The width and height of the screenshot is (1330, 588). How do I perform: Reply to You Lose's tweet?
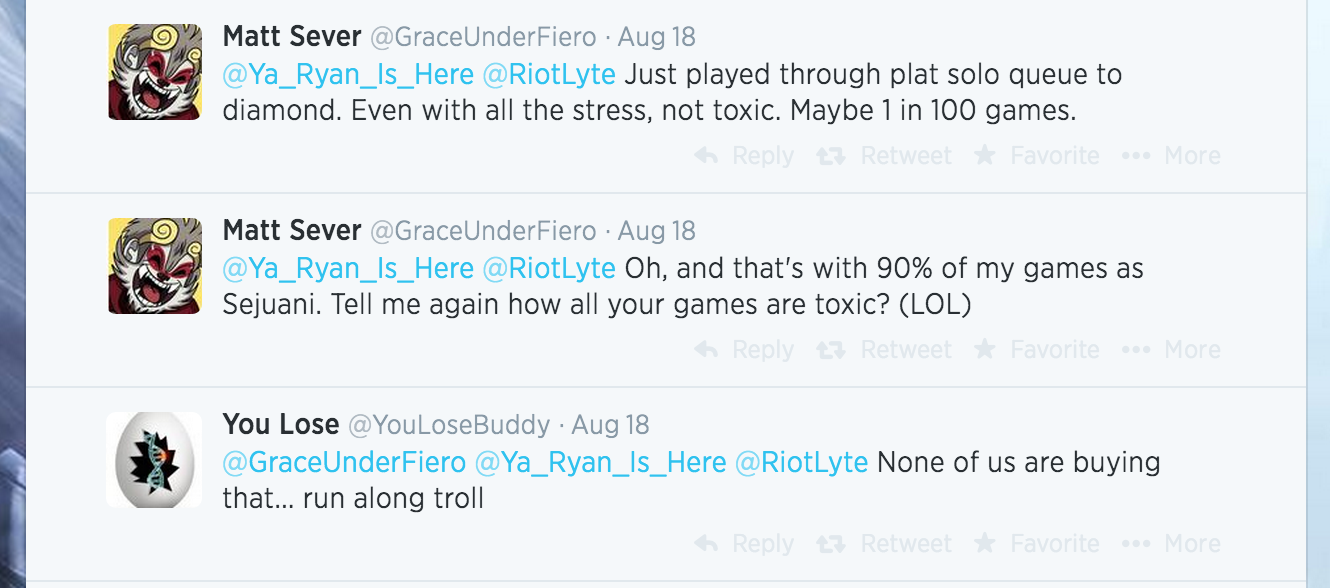point(745,544)
